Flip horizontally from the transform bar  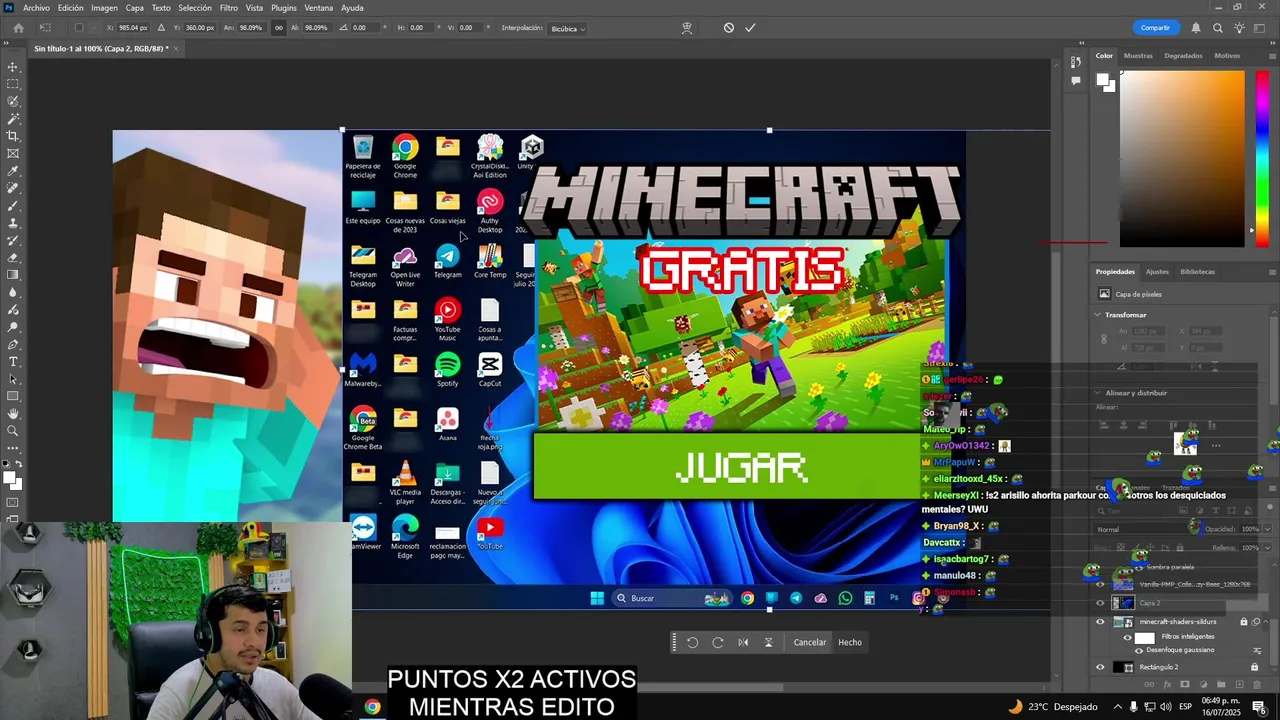(743, 642)
